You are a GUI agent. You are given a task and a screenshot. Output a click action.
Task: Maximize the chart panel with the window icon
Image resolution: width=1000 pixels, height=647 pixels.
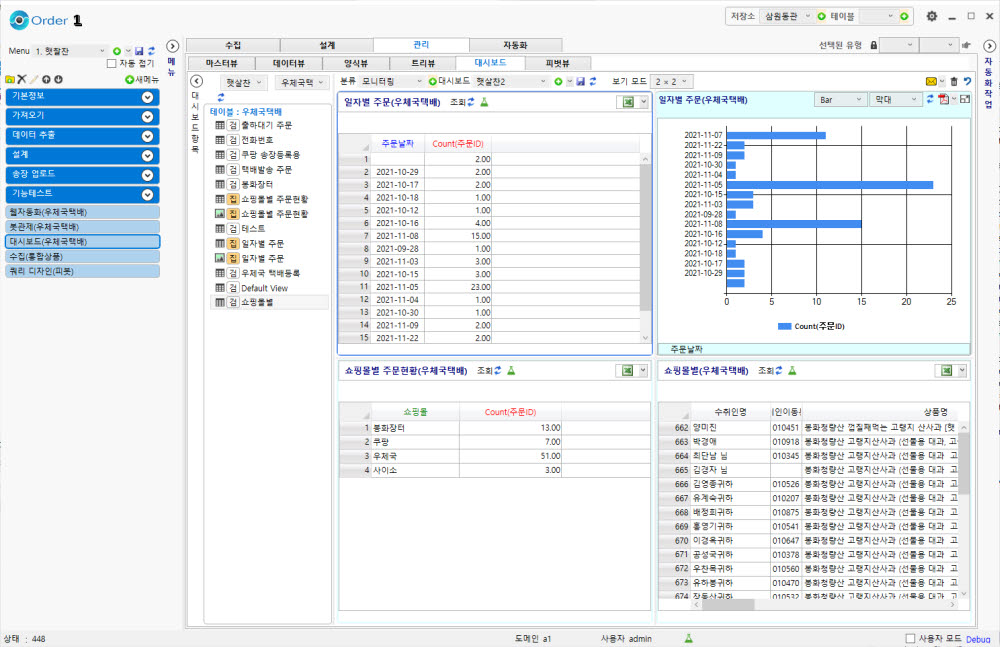(965, 100)
